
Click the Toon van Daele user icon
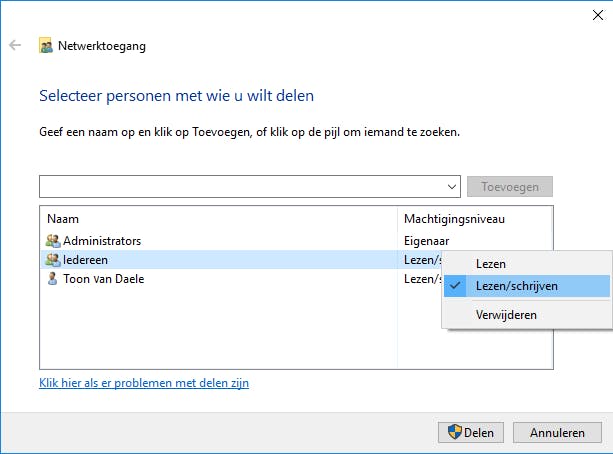click(53, 279)
